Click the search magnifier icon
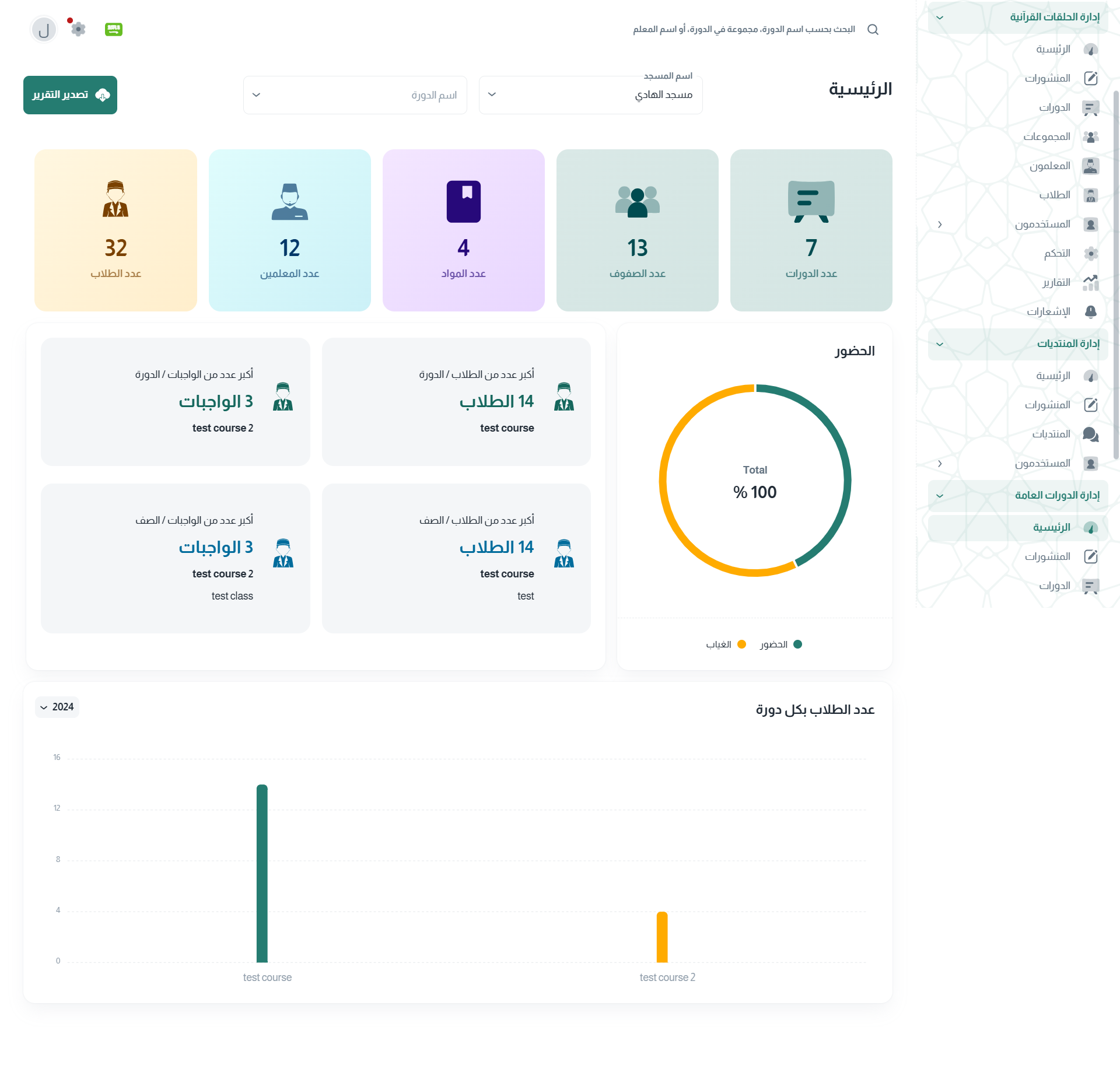The width and height of the screenshot is (1120, 1079). point(873,30)
